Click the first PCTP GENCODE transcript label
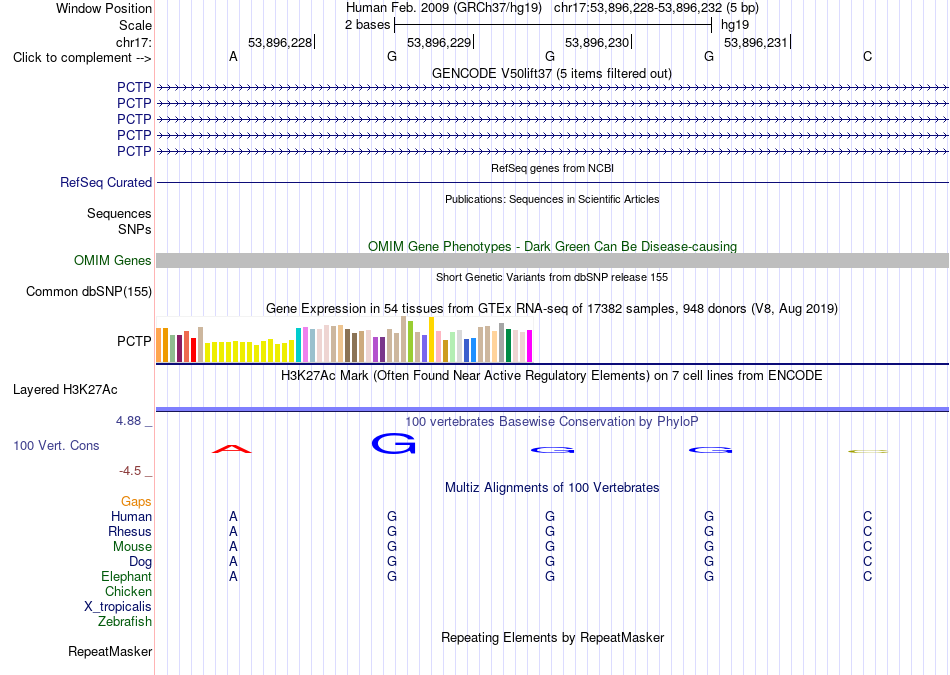This screenshot has height=675, width=950. pyautogui.click(x=134, y=88)
